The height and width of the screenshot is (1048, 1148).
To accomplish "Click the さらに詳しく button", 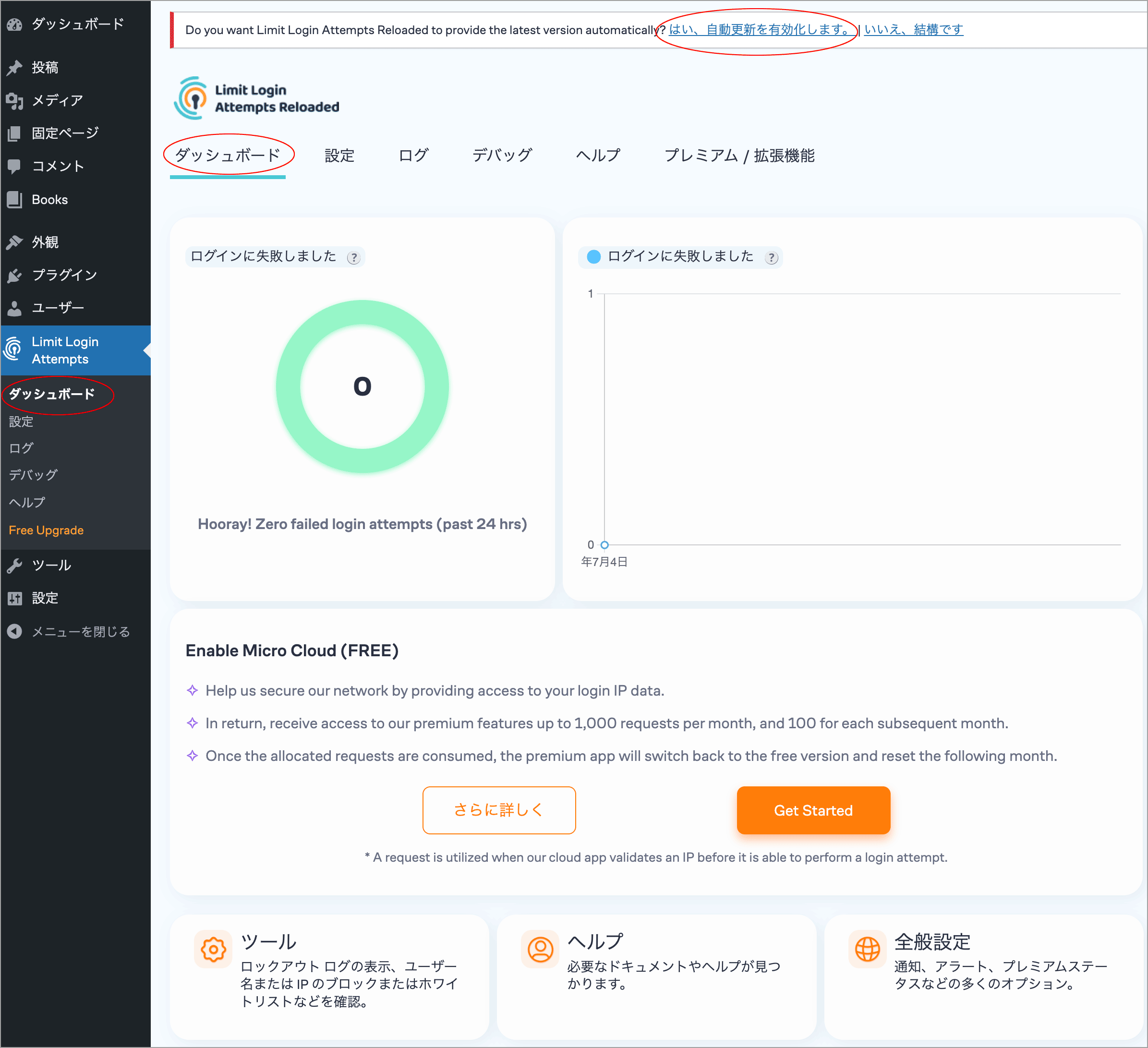I will click(x=499, y=810).
